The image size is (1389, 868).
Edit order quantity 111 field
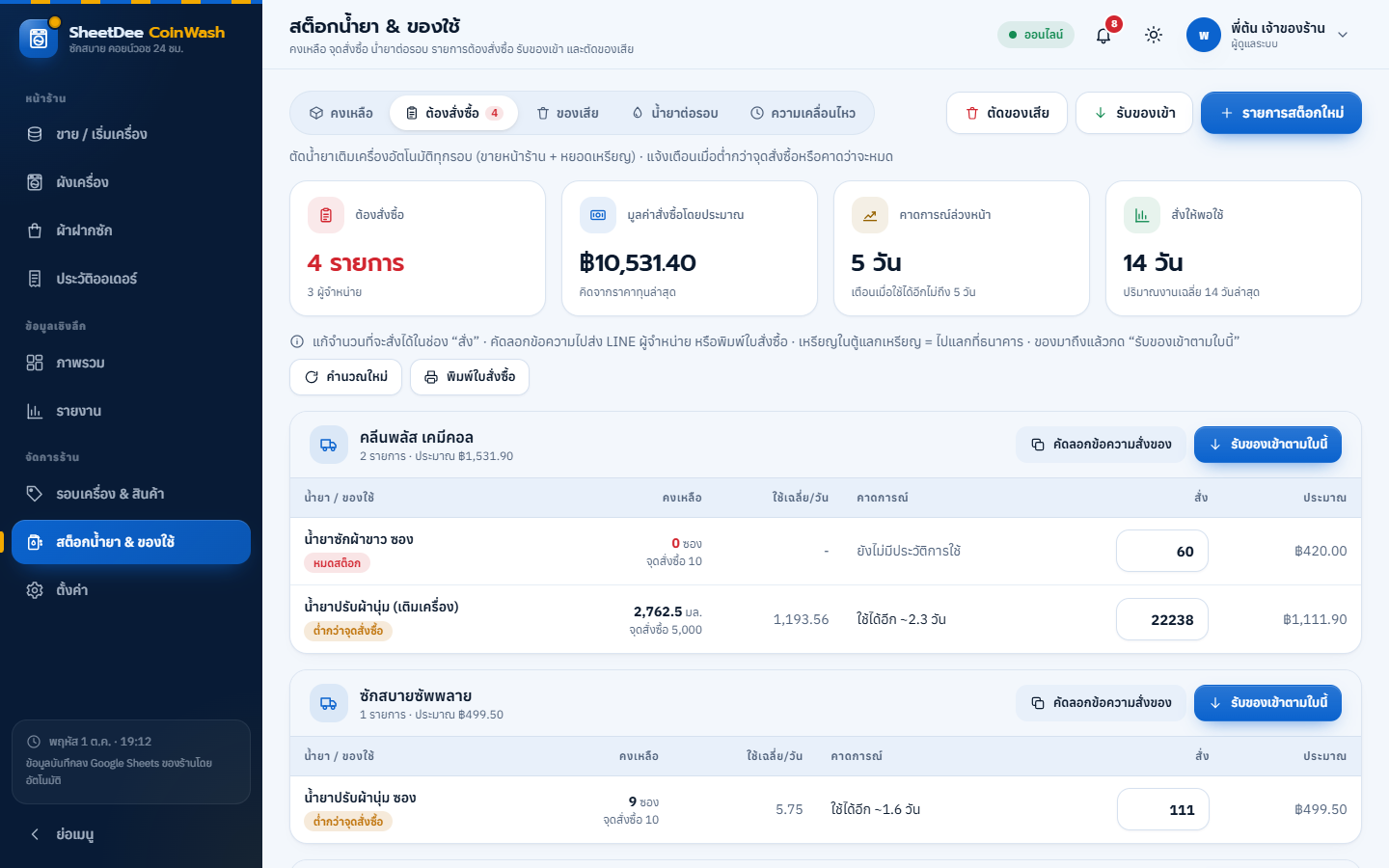pyautogui.click(x=1163, y=809)
